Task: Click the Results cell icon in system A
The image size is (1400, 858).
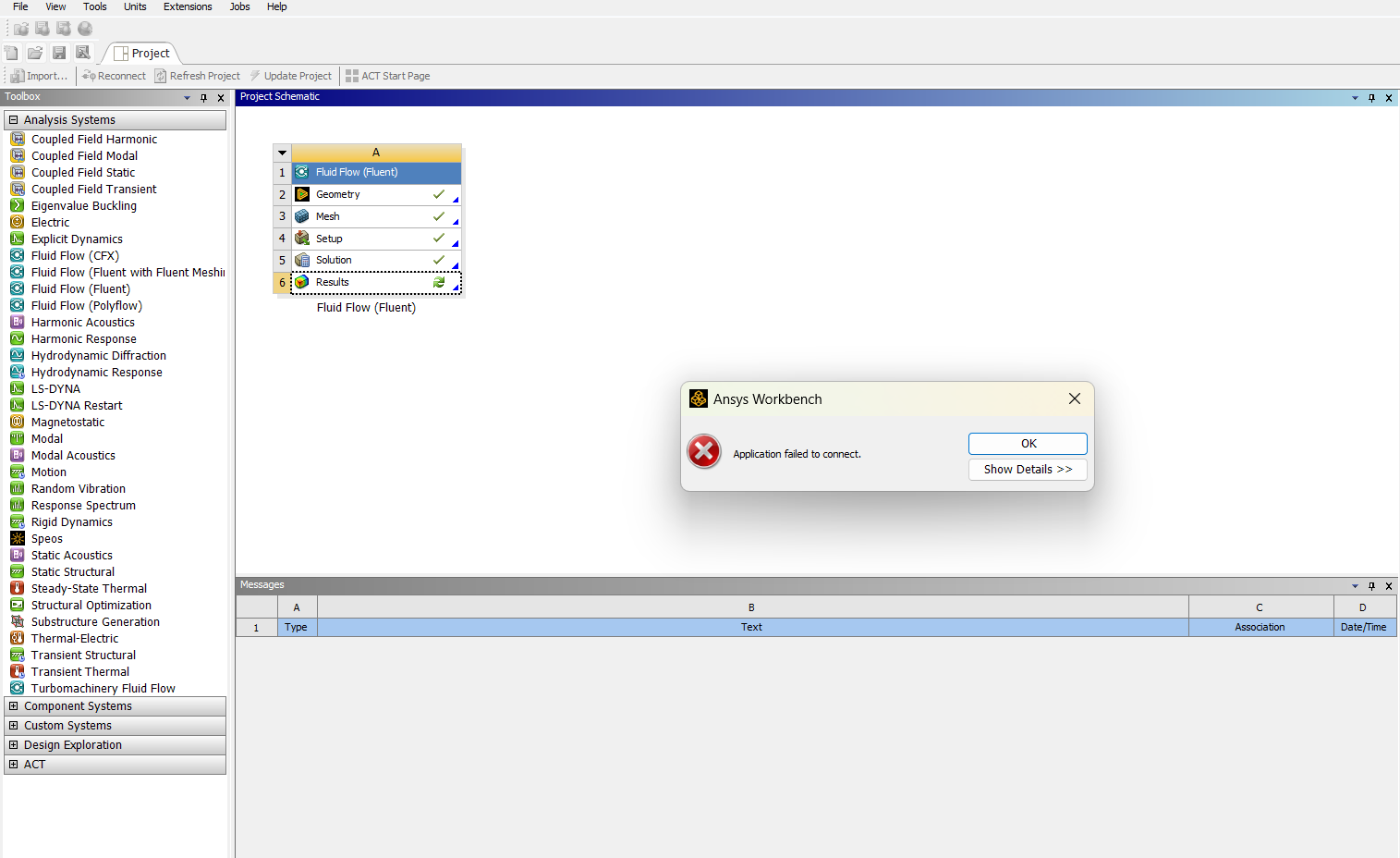Action: tap(302, 282)
